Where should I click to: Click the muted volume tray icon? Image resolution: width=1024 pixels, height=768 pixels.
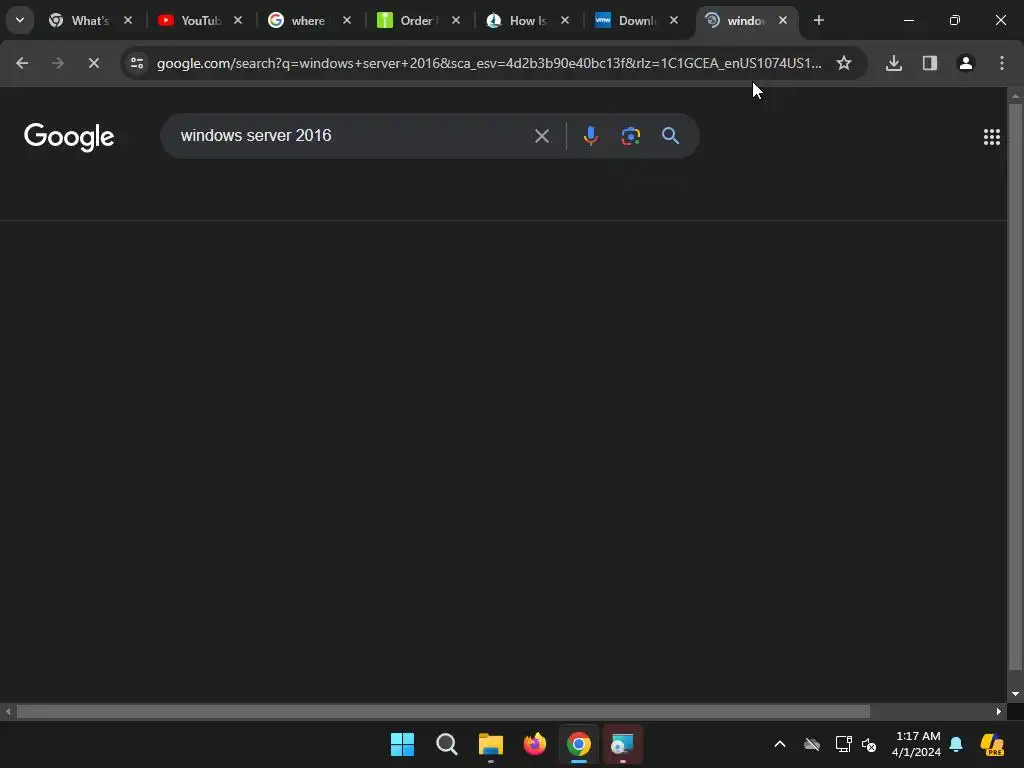[x=869, y=744]
